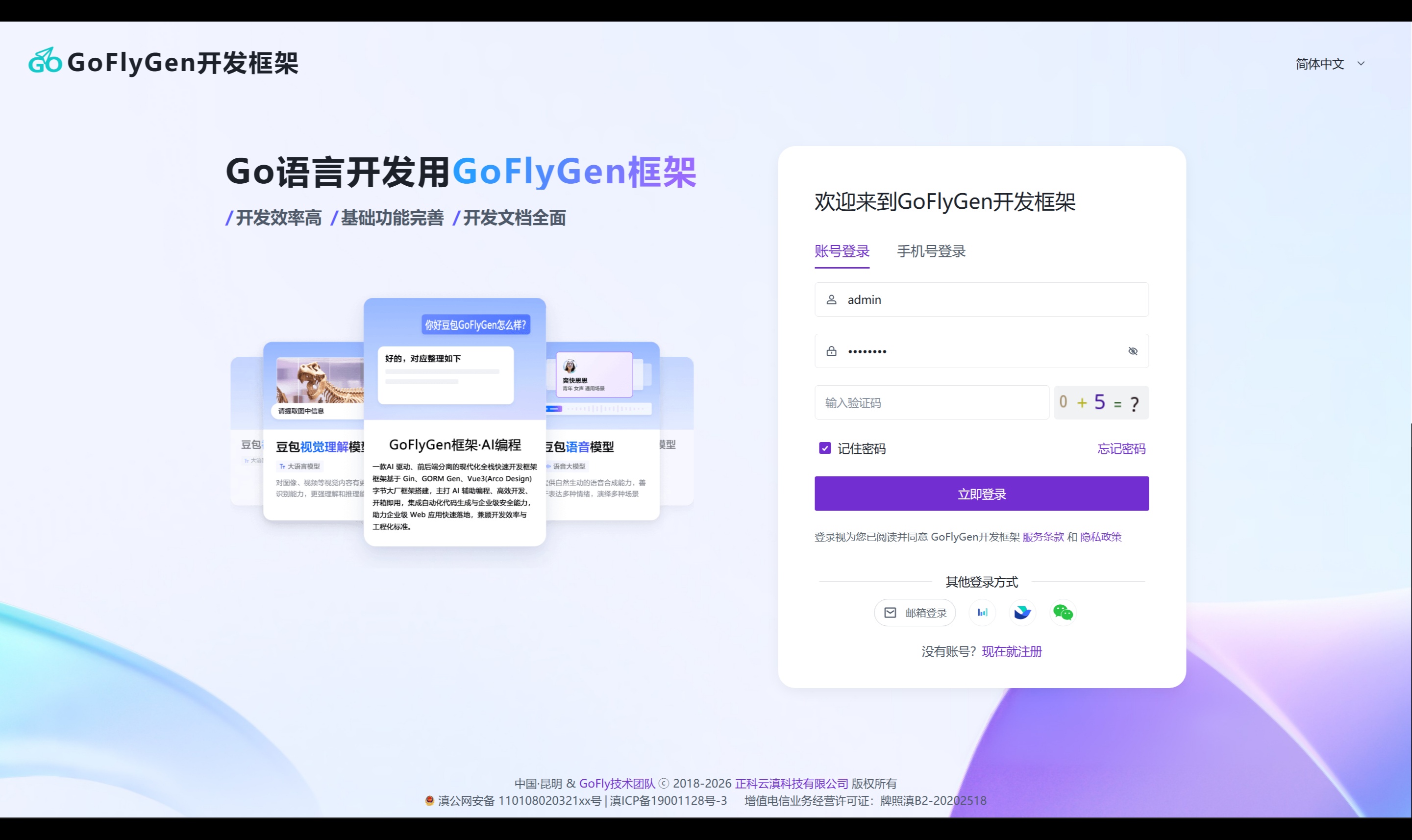Click the 立即登录 button
The height and width of the screenshot is (840, 1412).
point(982,494)
